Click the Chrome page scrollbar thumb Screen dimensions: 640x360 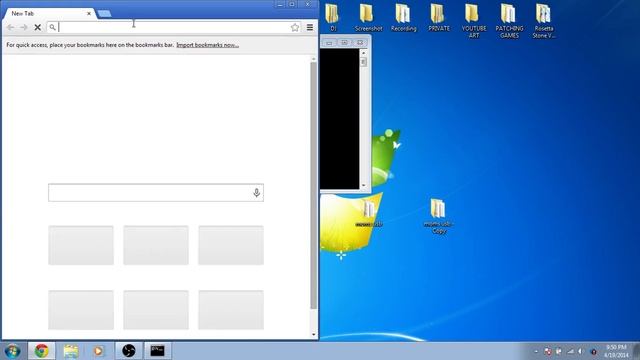(313, 186)
